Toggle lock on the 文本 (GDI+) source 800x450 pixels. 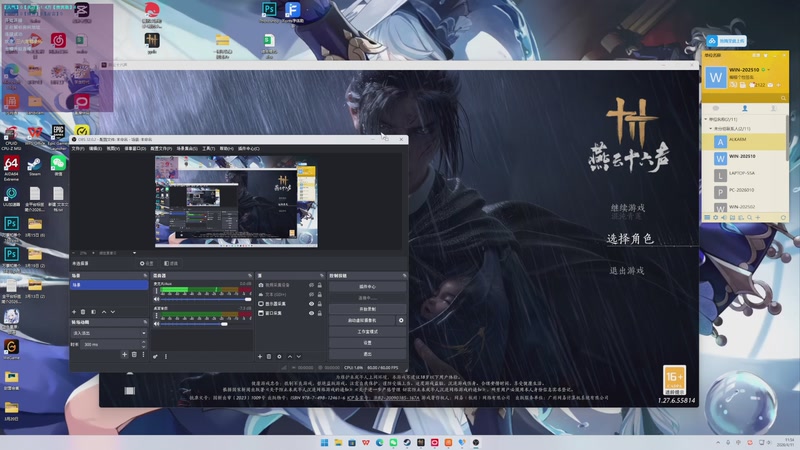click(x=320, y=294)
